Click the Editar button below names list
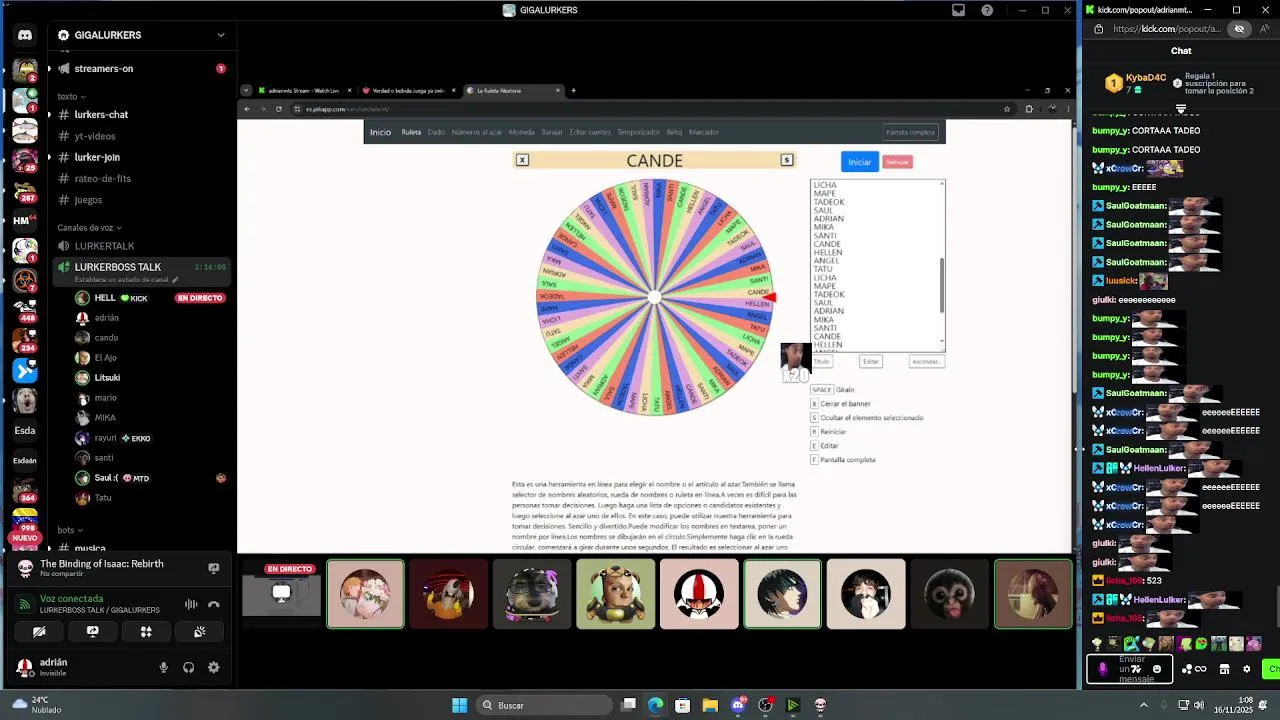1280x720 pixels. tap(871, 362)
